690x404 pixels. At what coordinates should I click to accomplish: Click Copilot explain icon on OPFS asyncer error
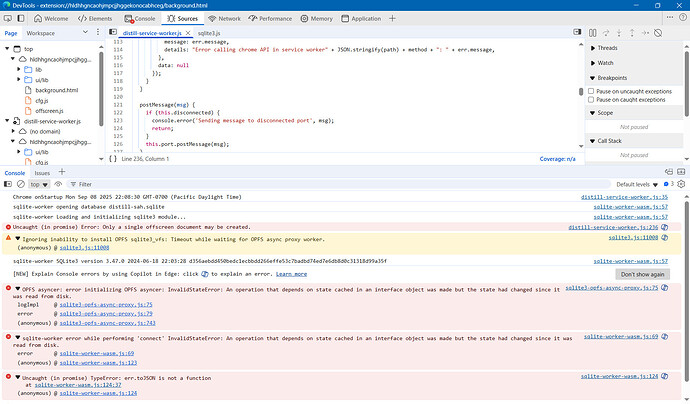tap(664, 288)
